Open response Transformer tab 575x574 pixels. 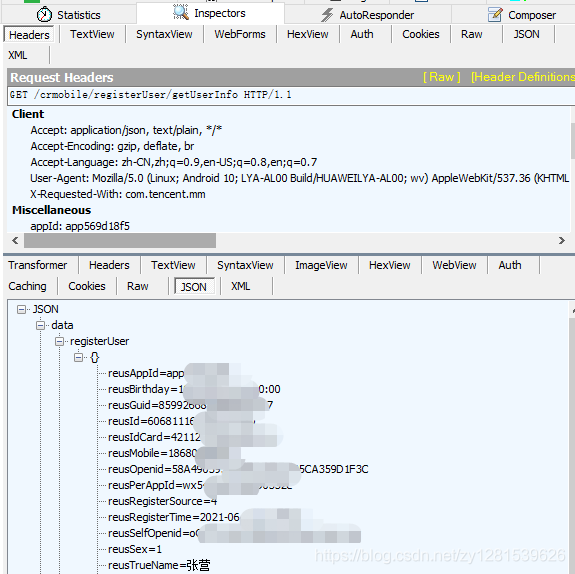point(38,265)
